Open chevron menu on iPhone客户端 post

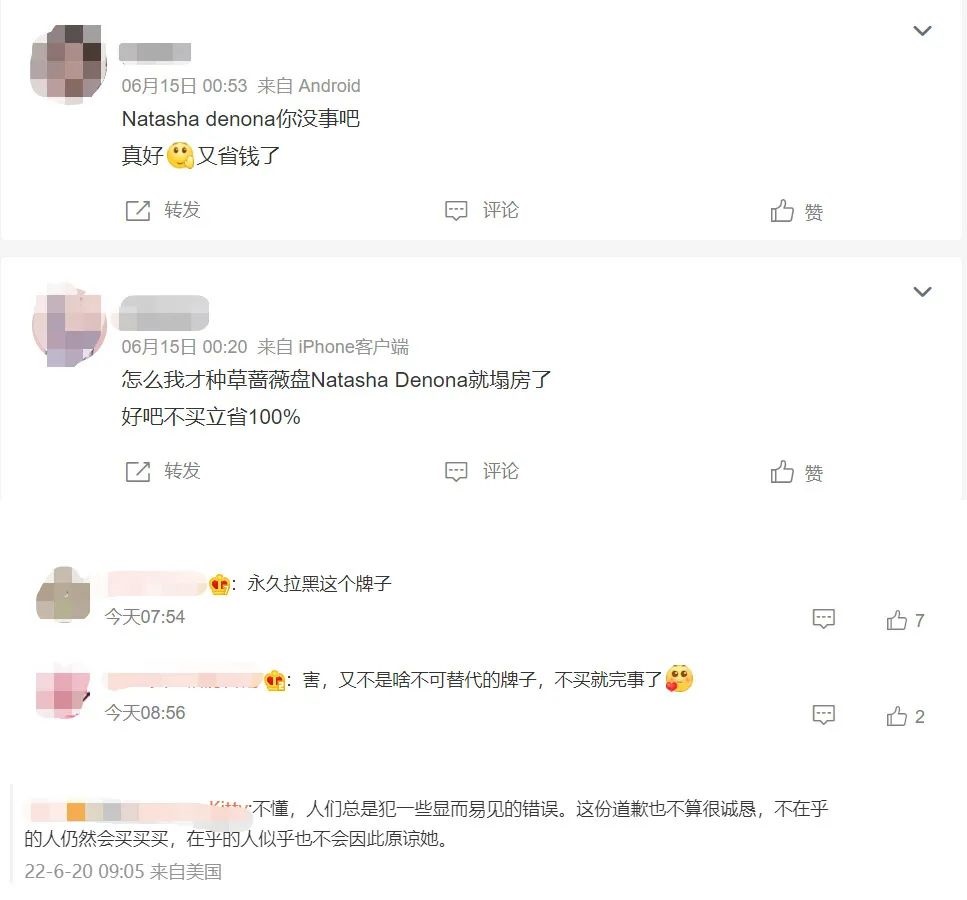pos(922,291)
